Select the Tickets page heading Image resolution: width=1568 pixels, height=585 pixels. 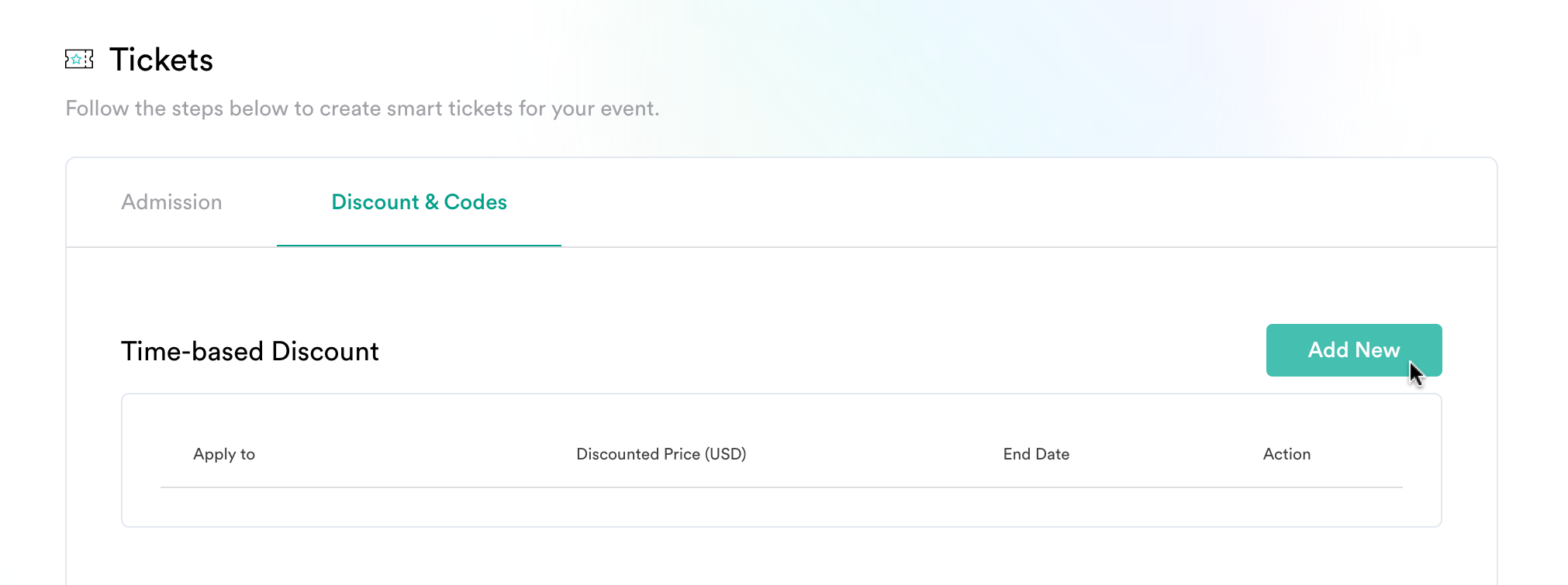[161, 60]
